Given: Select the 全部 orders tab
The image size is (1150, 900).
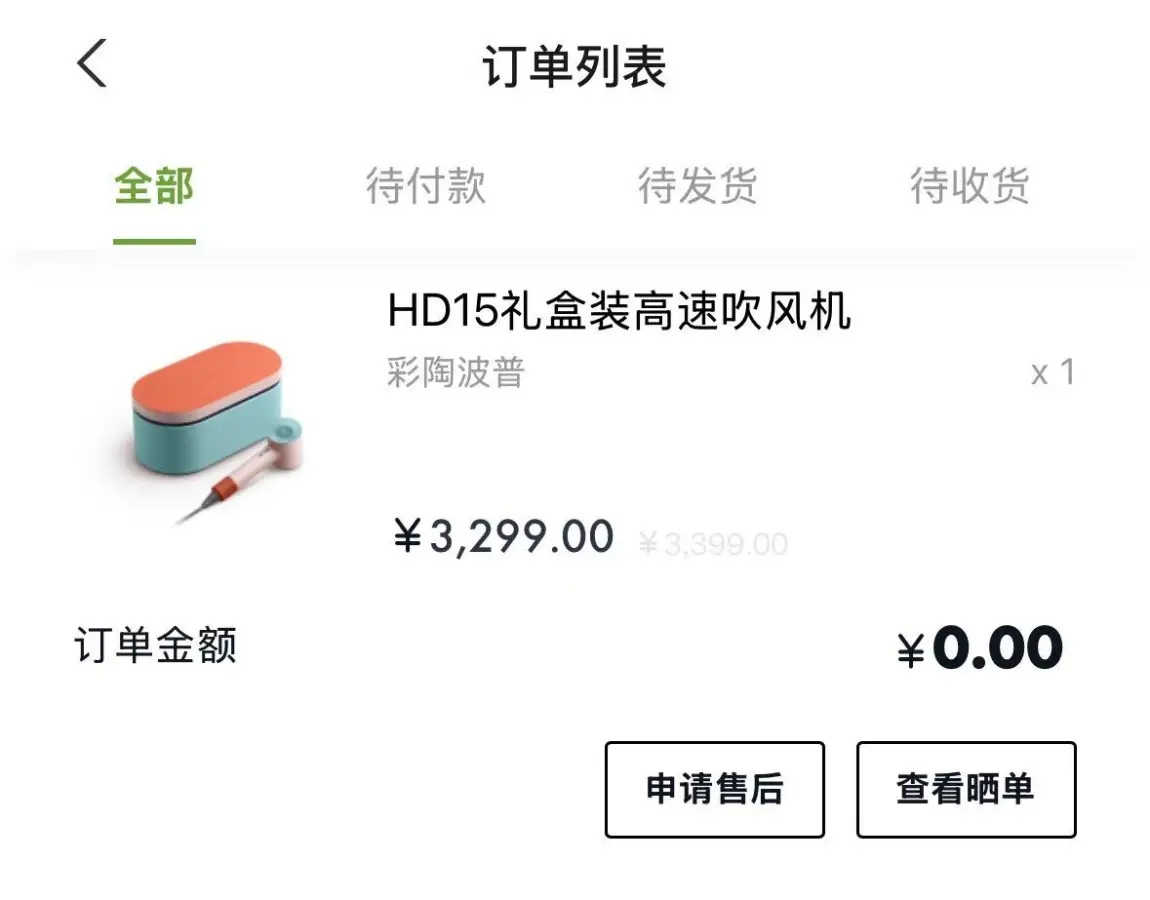Looking at the screenshot, I should (154, 186).
